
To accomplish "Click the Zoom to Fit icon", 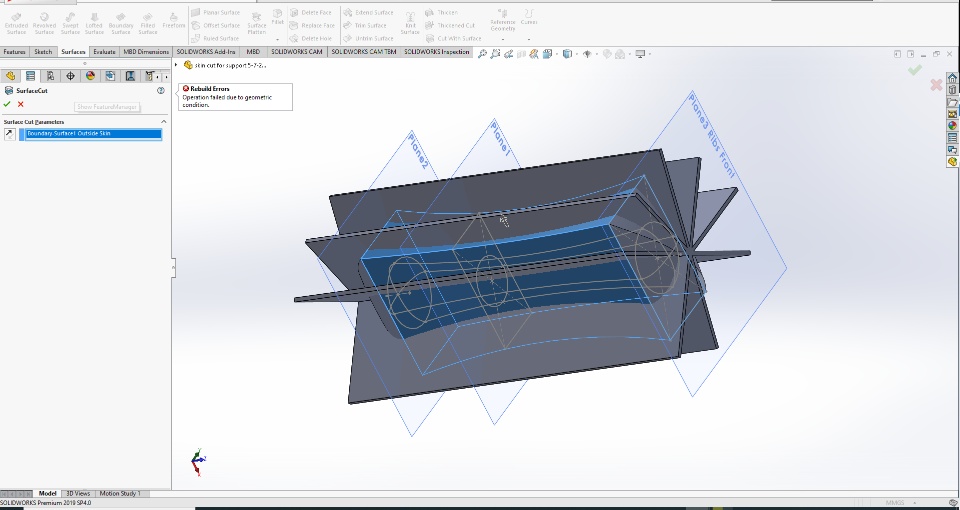I will click(482, 54).
